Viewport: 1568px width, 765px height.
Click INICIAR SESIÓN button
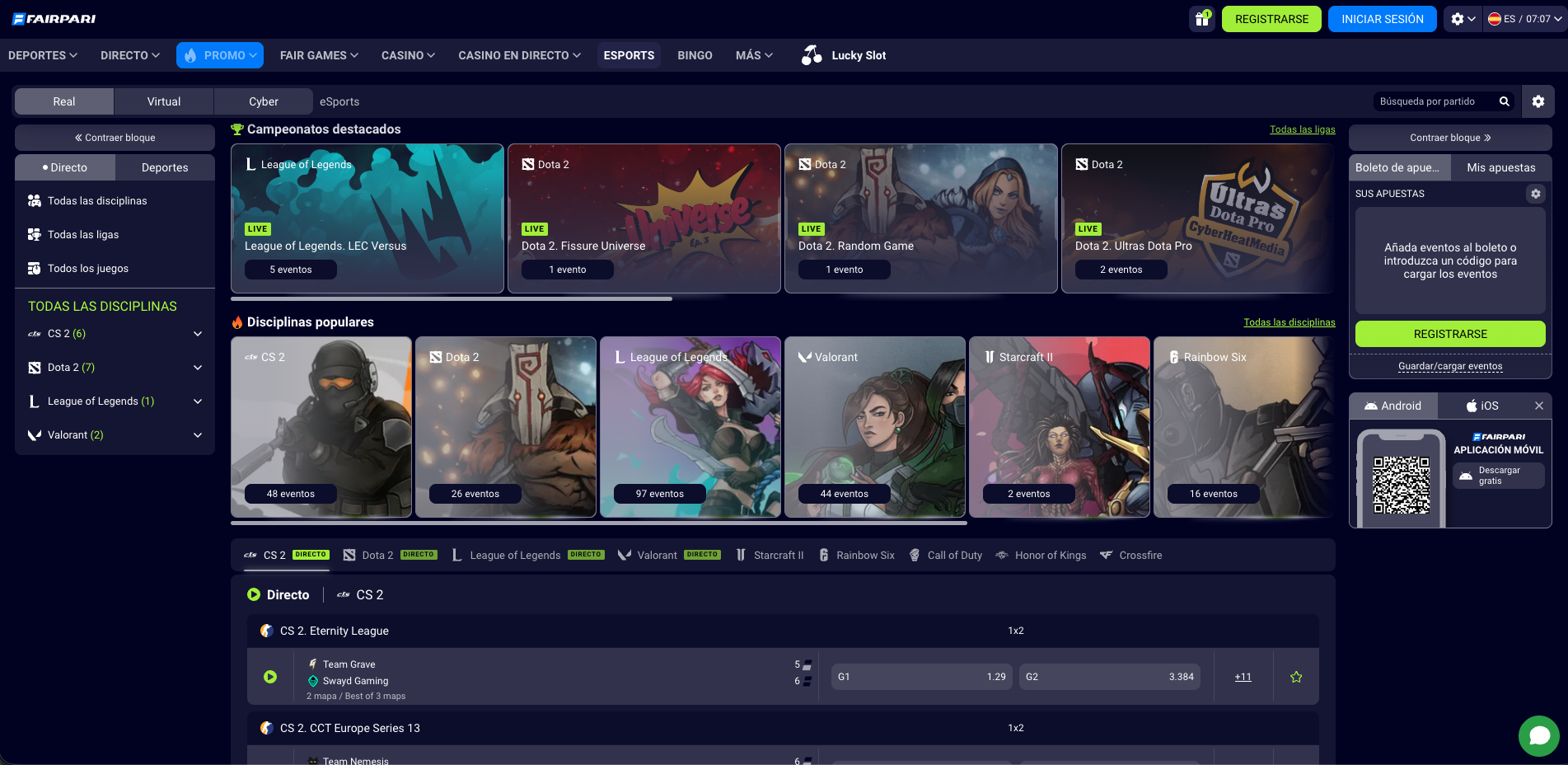[x=1382, y=19]
